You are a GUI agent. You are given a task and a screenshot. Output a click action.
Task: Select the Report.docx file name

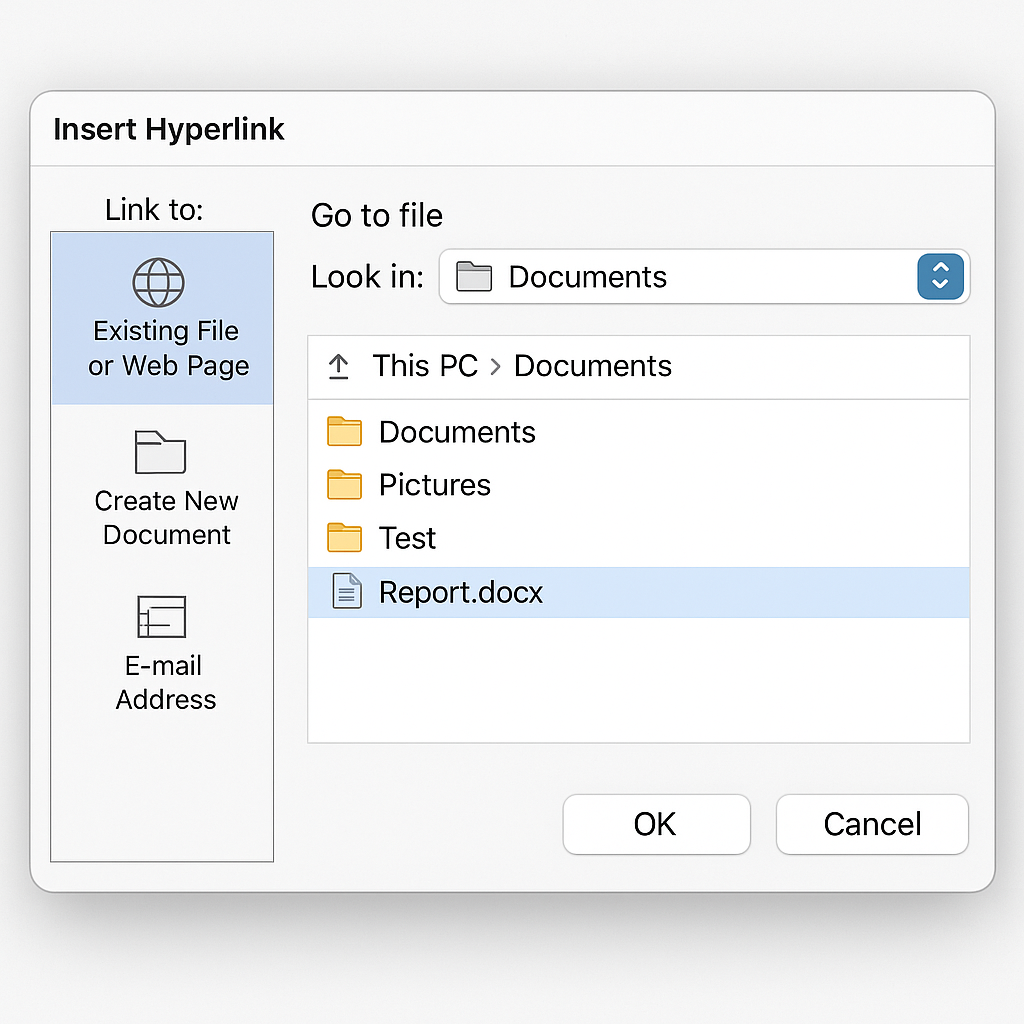click(460, 592)
